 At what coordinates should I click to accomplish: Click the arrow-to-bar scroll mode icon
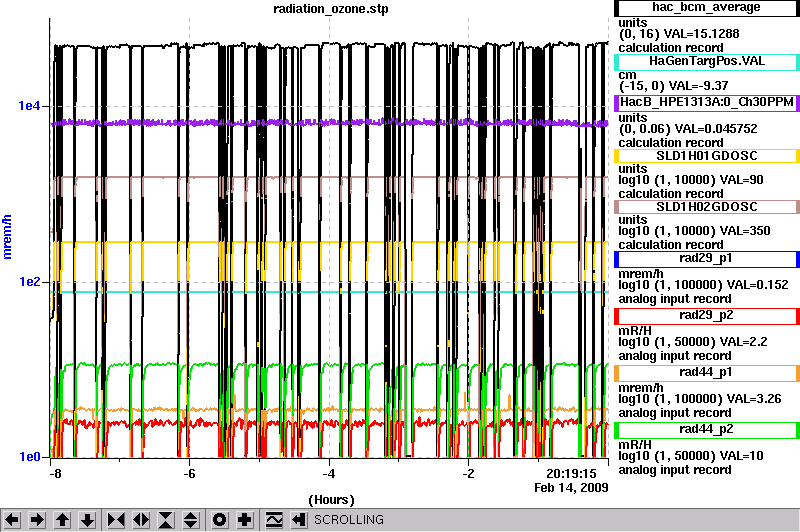(x=299, y=520)
